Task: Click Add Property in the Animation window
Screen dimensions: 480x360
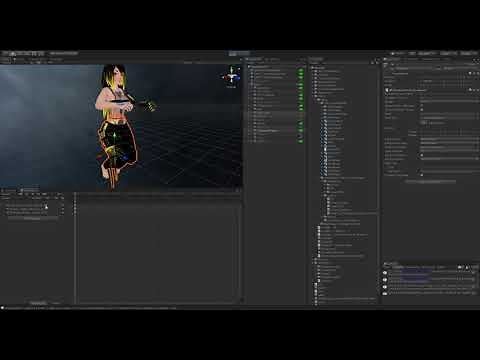Action: [x=32, y=219]
